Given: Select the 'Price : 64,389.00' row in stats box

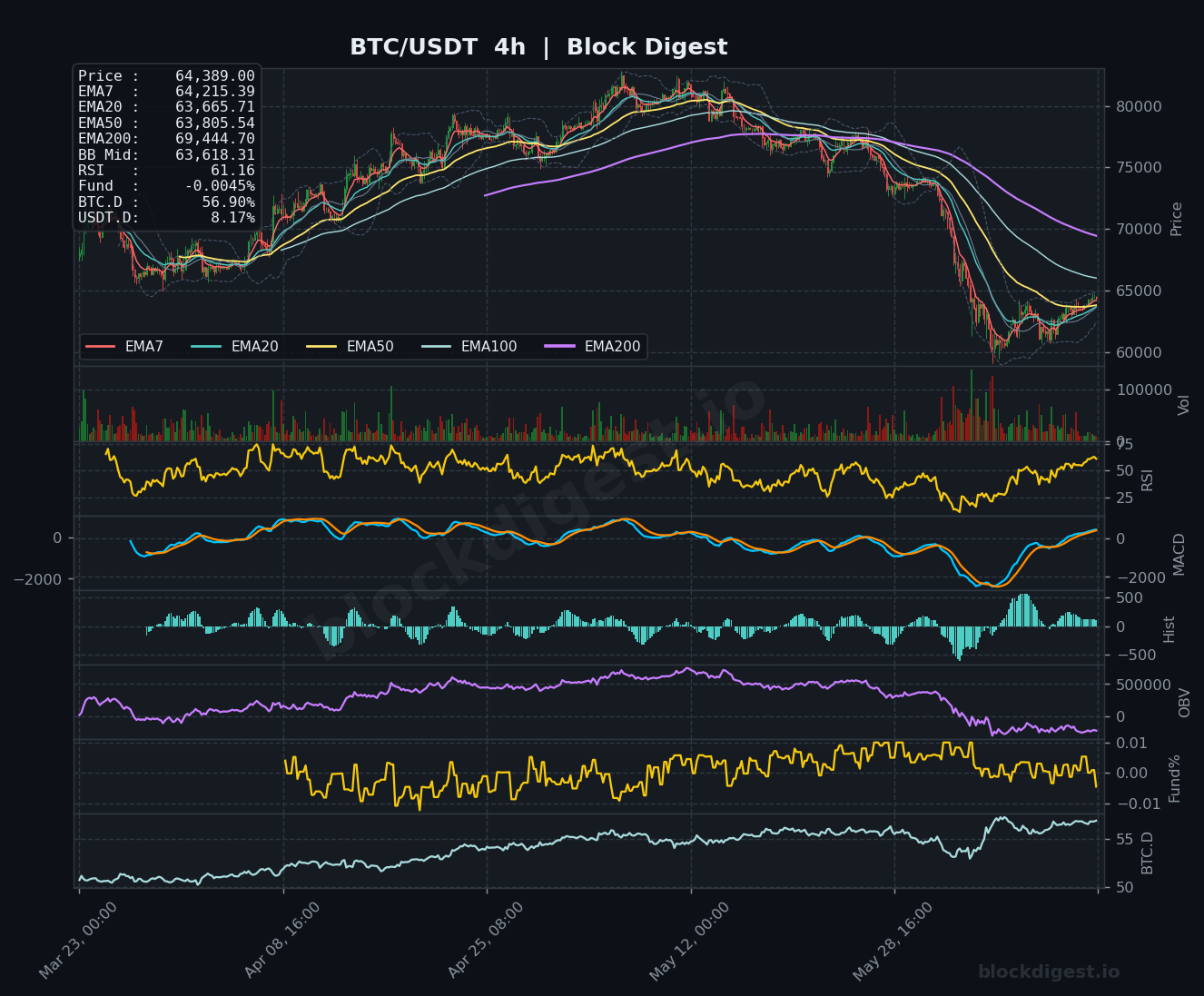Looking at the screenshot, I should tap(166, 76).
